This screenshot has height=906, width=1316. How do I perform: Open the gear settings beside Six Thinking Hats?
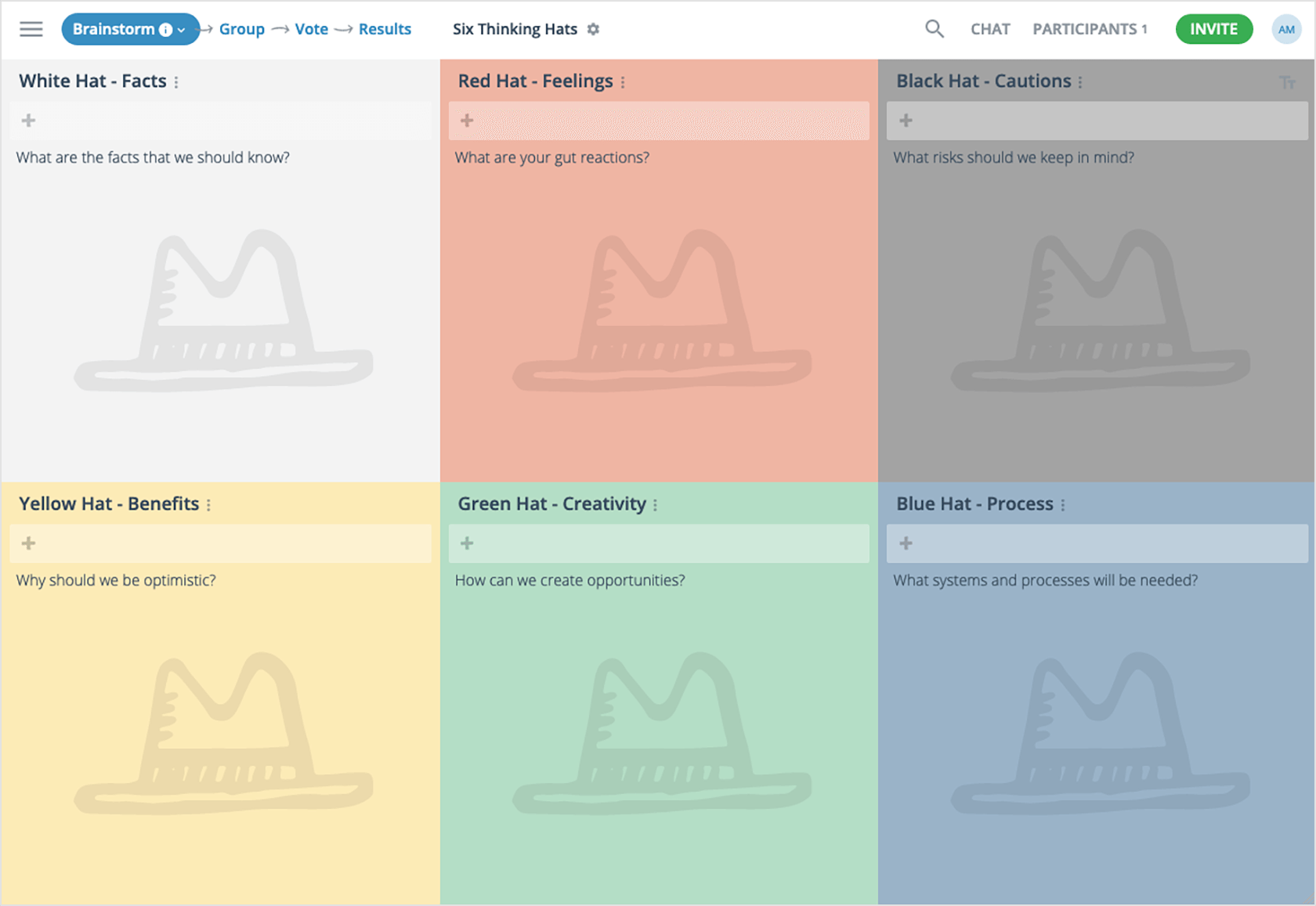tap(593, 29)
